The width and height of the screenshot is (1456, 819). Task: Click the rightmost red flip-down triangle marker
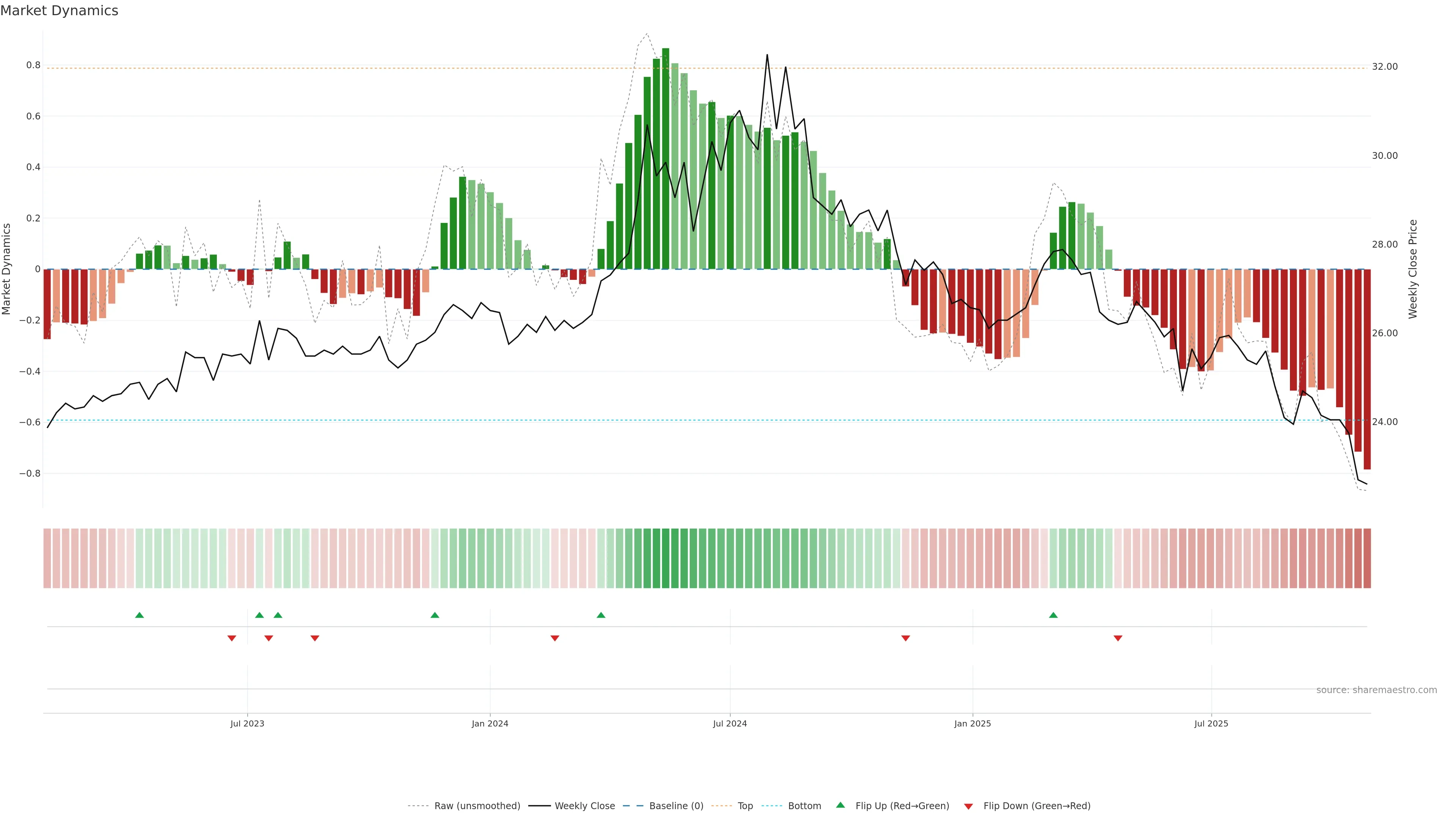tap(1117, 638)
